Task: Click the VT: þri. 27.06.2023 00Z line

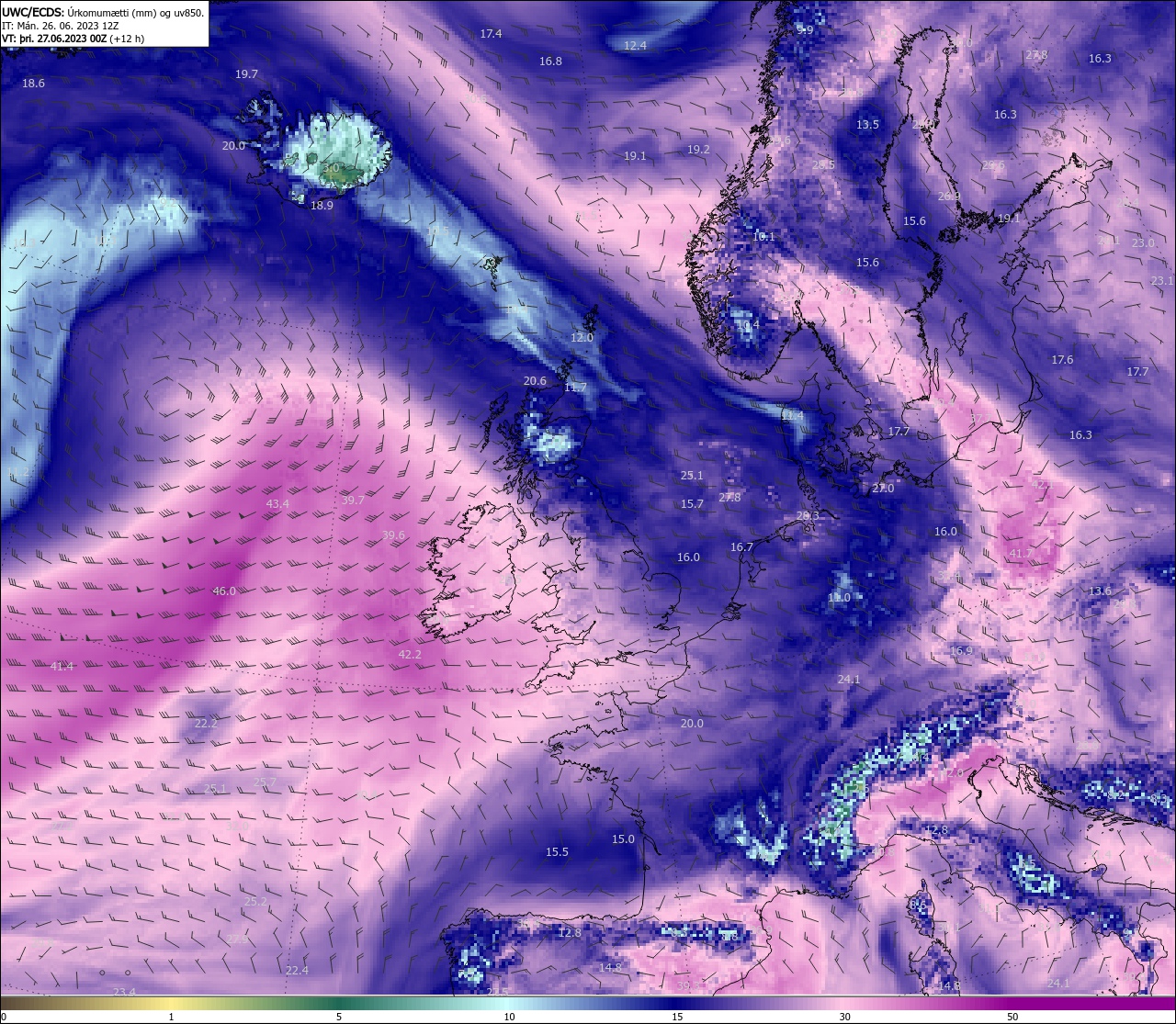Action: click(x=73, y=39)
